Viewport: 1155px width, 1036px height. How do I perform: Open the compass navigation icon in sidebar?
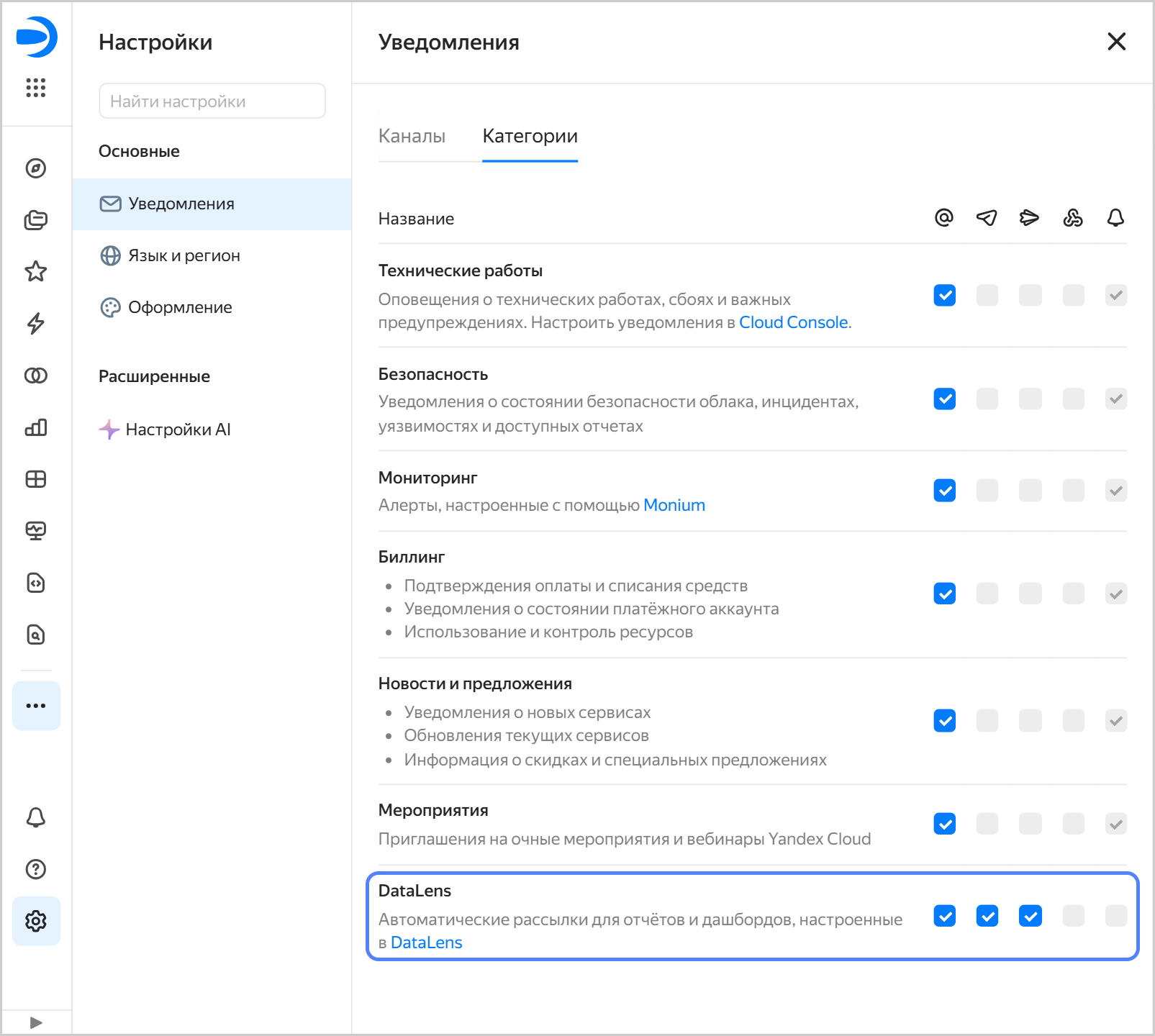[x=36, y=168]
